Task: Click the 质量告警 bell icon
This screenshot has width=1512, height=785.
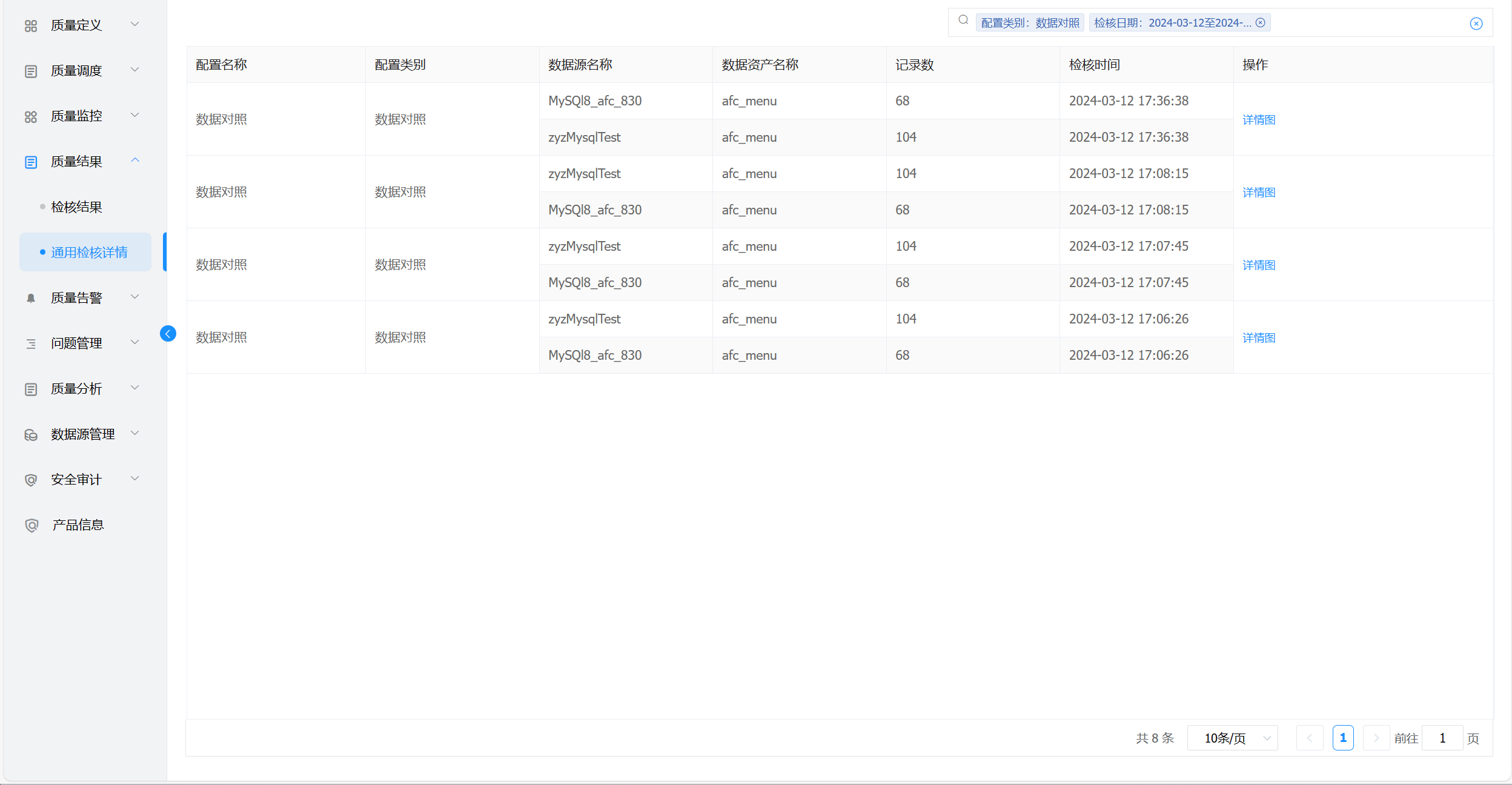Action: click(31, 298)
